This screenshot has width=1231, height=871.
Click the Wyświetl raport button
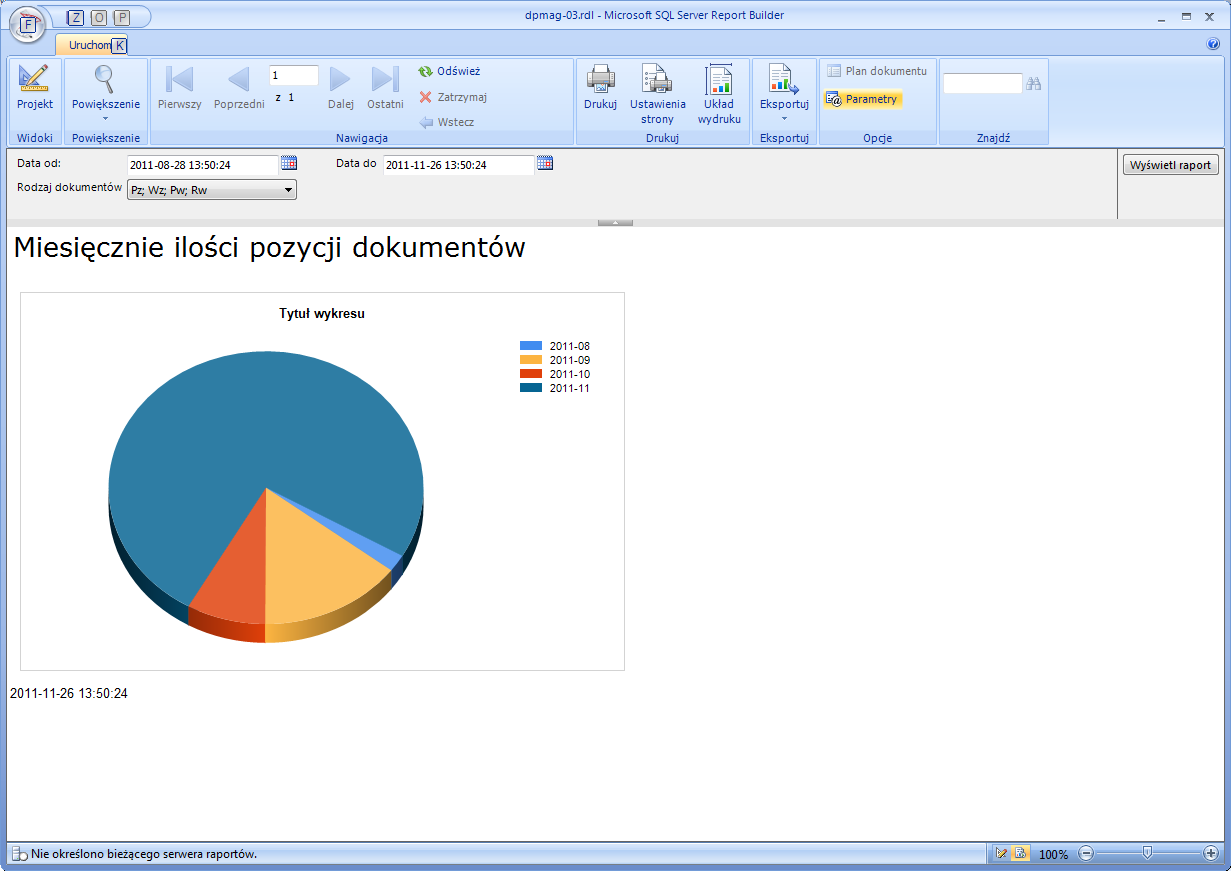(x=1171, y=165)
